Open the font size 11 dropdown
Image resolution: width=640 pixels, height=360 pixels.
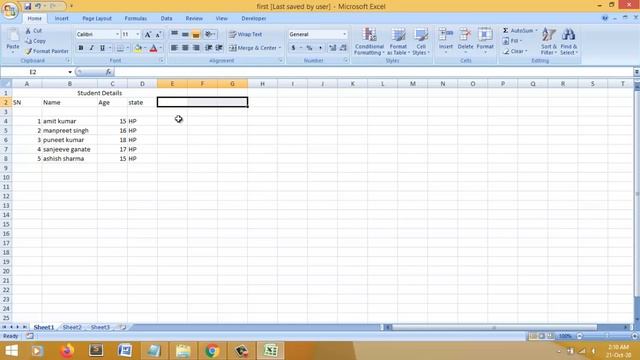coord(138,35)
